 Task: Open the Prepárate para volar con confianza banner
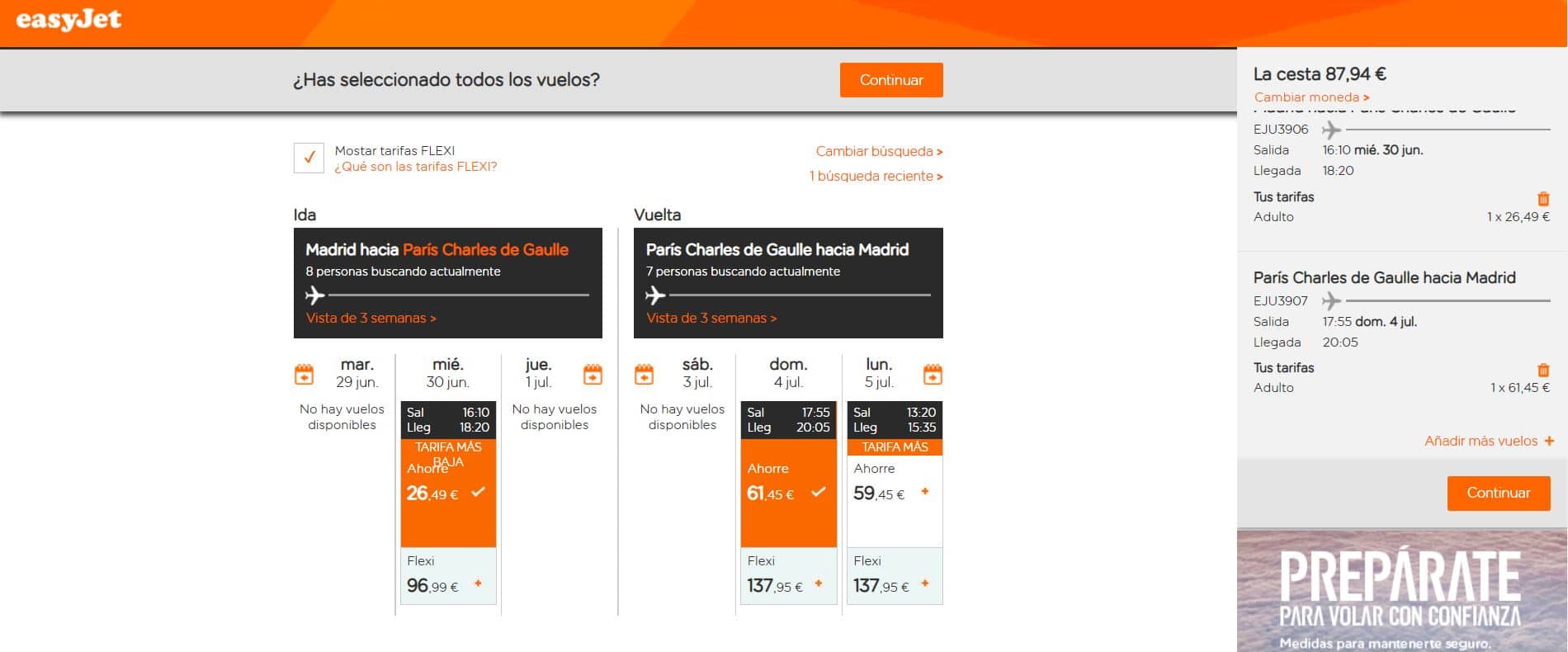coord(1401,590)
